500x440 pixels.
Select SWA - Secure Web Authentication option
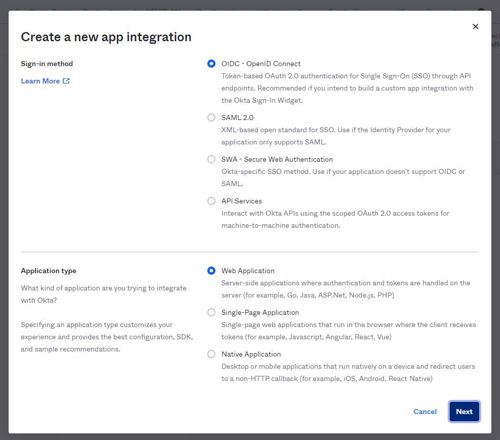[211, 159]
